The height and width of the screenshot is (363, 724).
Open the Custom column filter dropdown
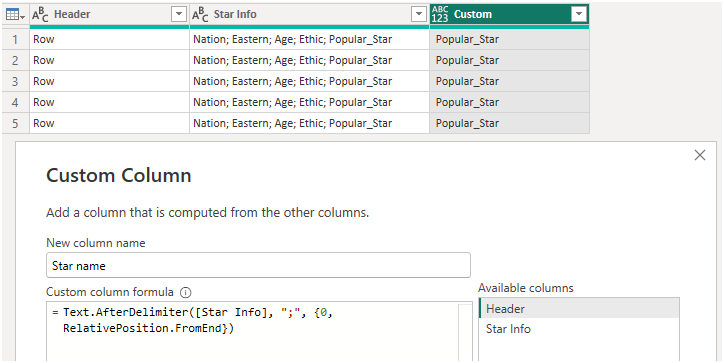click(579, 15)
